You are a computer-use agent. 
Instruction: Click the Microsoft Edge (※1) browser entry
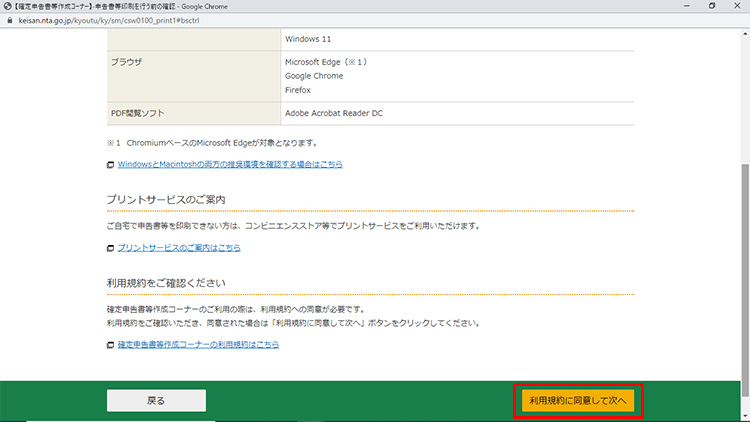[x=326, y=62]
